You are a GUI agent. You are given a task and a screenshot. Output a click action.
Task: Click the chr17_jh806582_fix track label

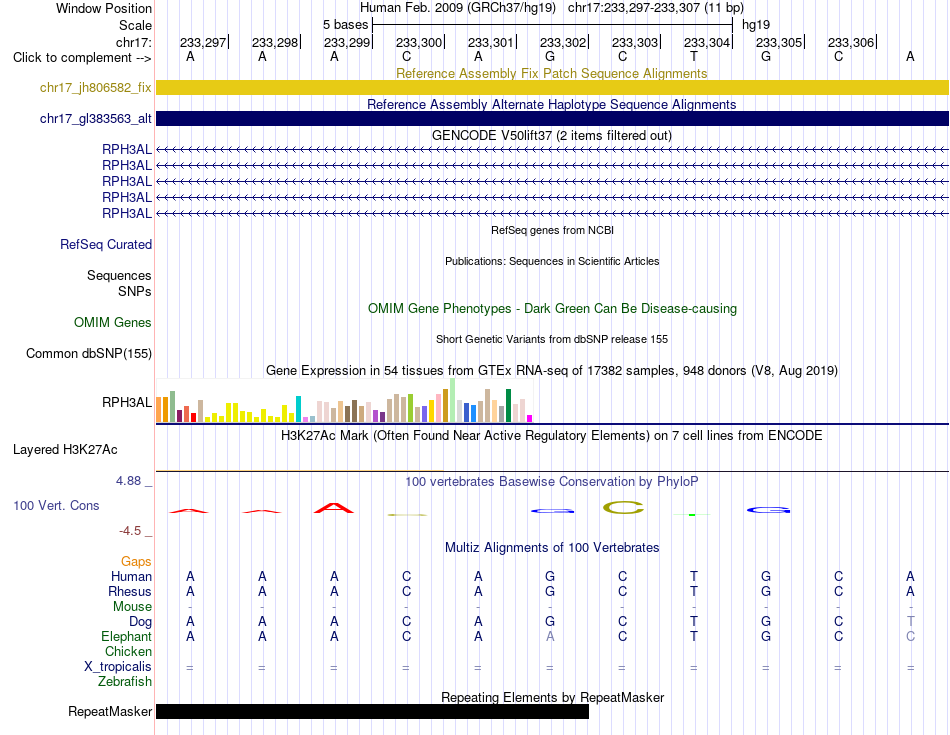tap(95, 87)
